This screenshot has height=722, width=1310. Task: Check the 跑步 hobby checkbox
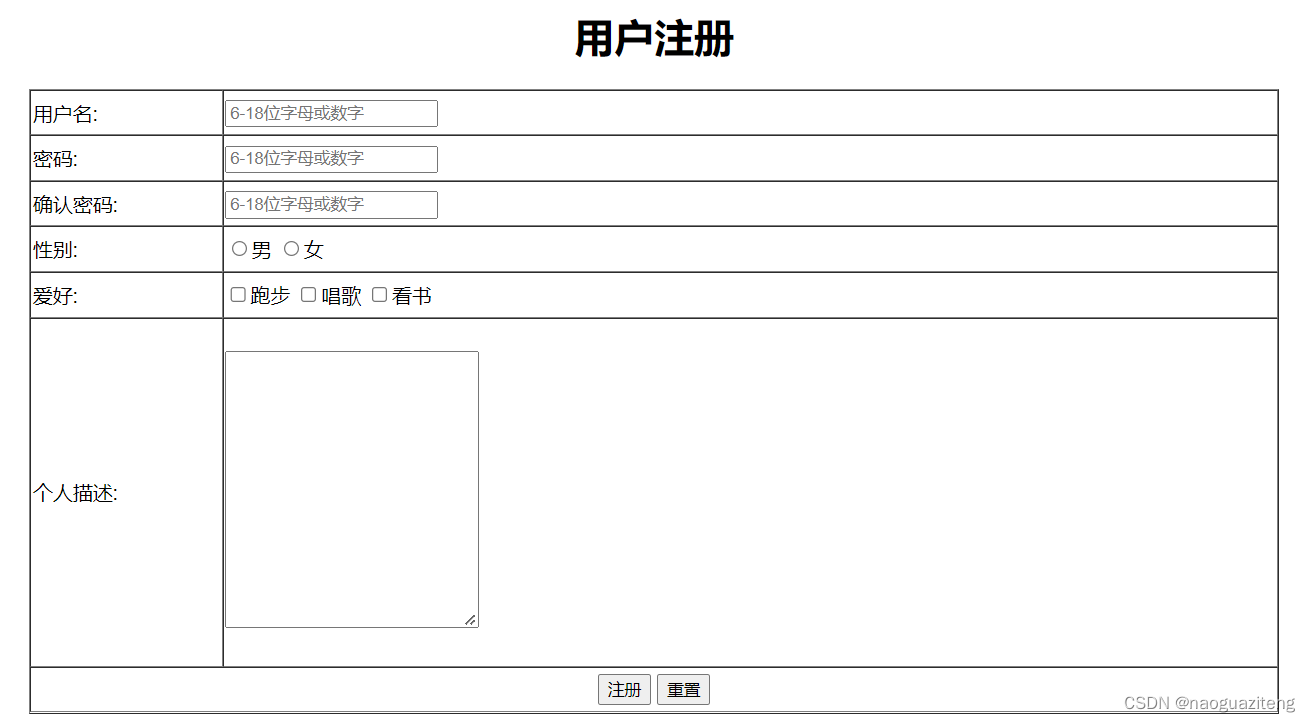click(238, 295)
